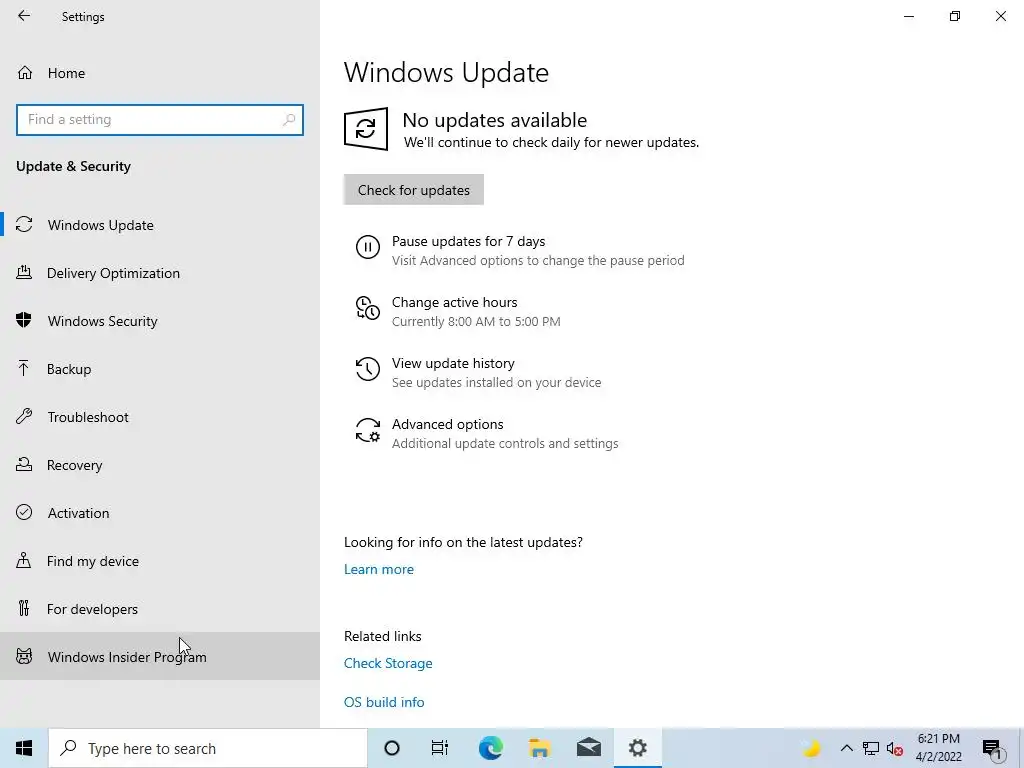Go to Home in Settings sidebar

tap(160, 72)
